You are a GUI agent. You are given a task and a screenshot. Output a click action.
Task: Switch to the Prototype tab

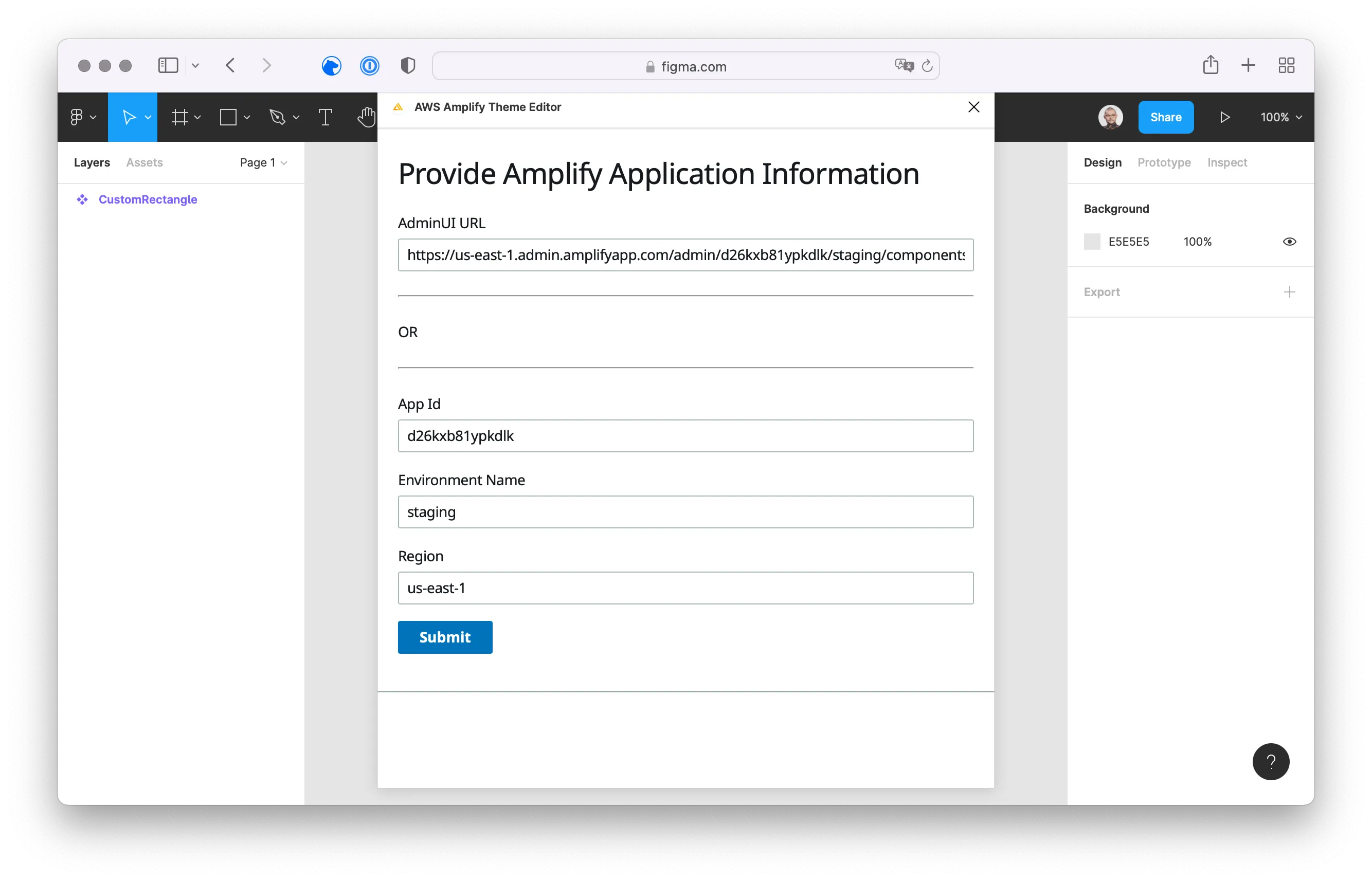pos(1164,162)
